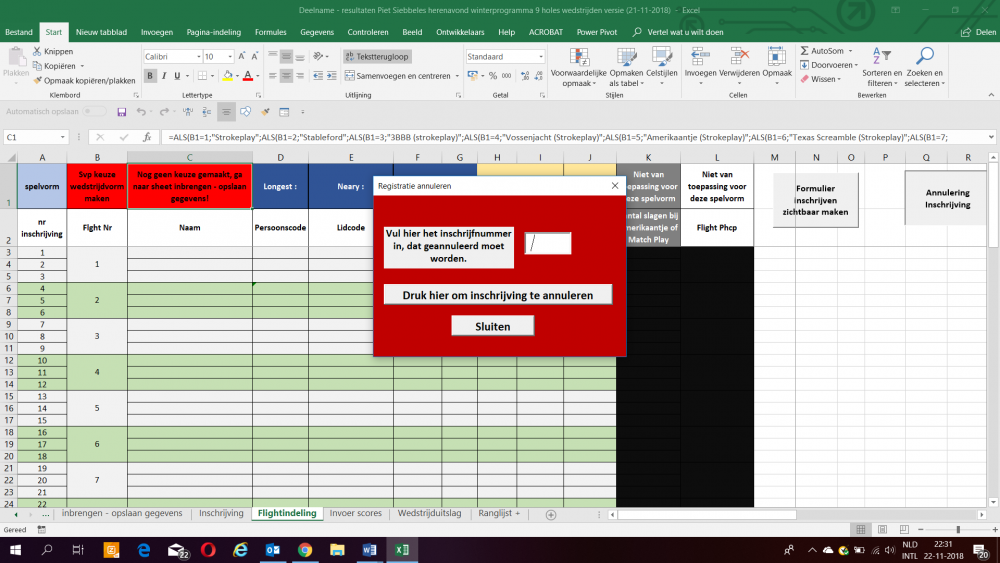The width and height of the screenshot is (1000, 563).
Task: Click the Bold formatting icon
Action: tap(150, 76)
